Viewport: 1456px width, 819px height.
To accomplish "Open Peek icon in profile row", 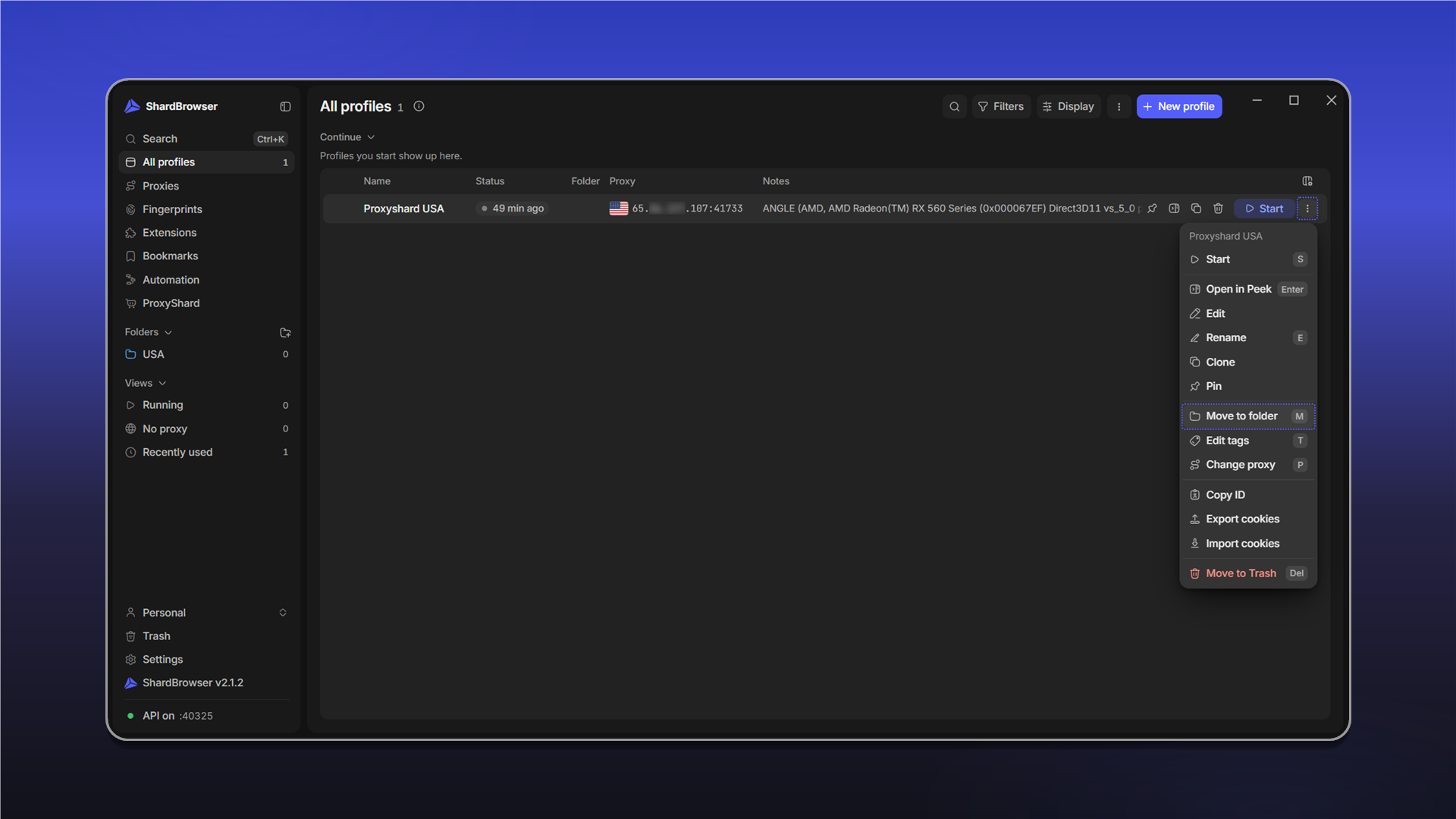I will click(x=1174, y=209).
